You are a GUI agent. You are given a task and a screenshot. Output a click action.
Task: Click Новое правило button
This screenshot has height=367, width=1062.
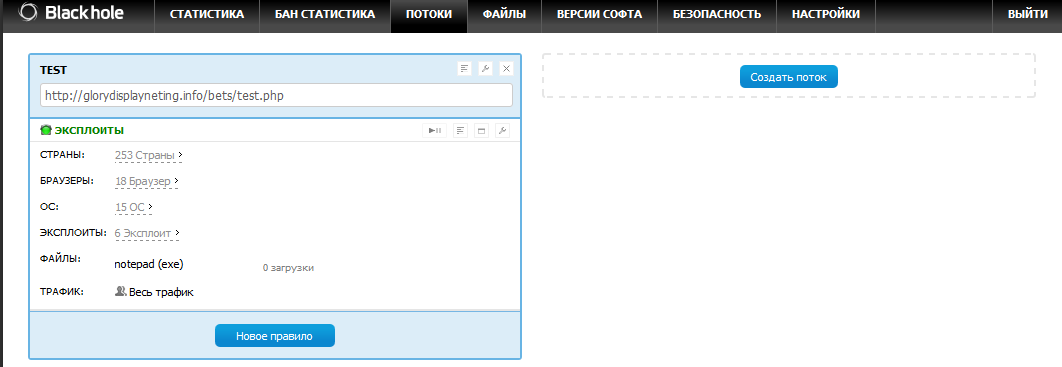[274, 336]
